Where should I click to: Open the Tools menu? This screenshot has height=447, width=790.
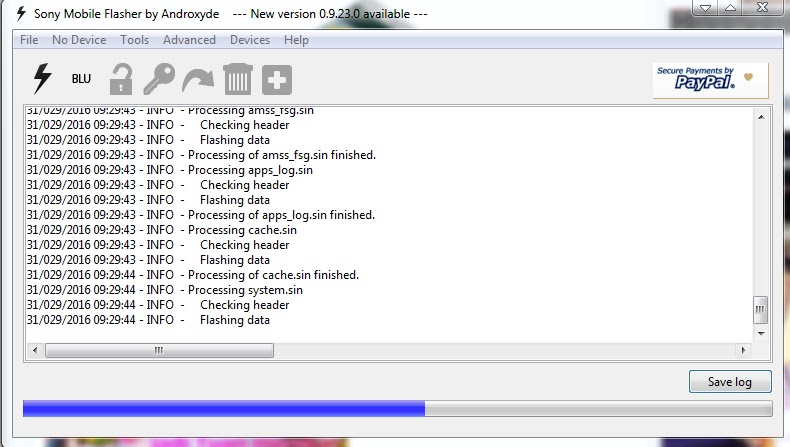click(135, 40)
